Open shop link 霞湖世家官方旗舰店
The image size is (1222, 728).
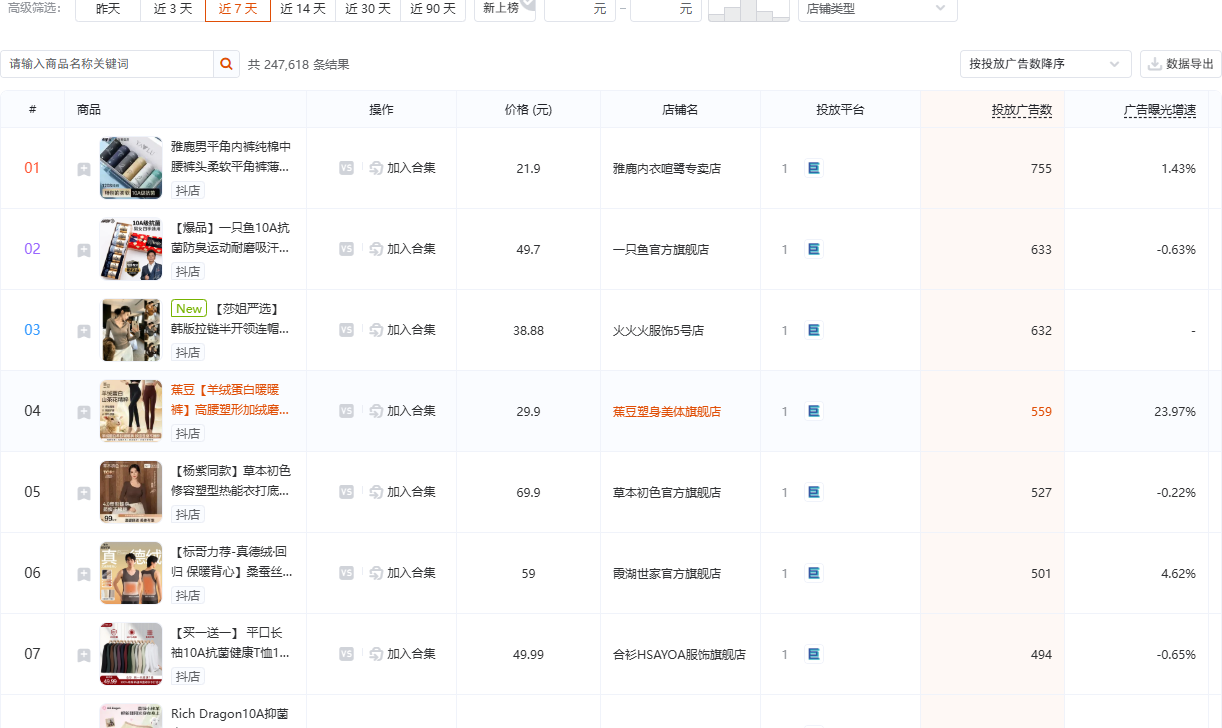(667, 573)
